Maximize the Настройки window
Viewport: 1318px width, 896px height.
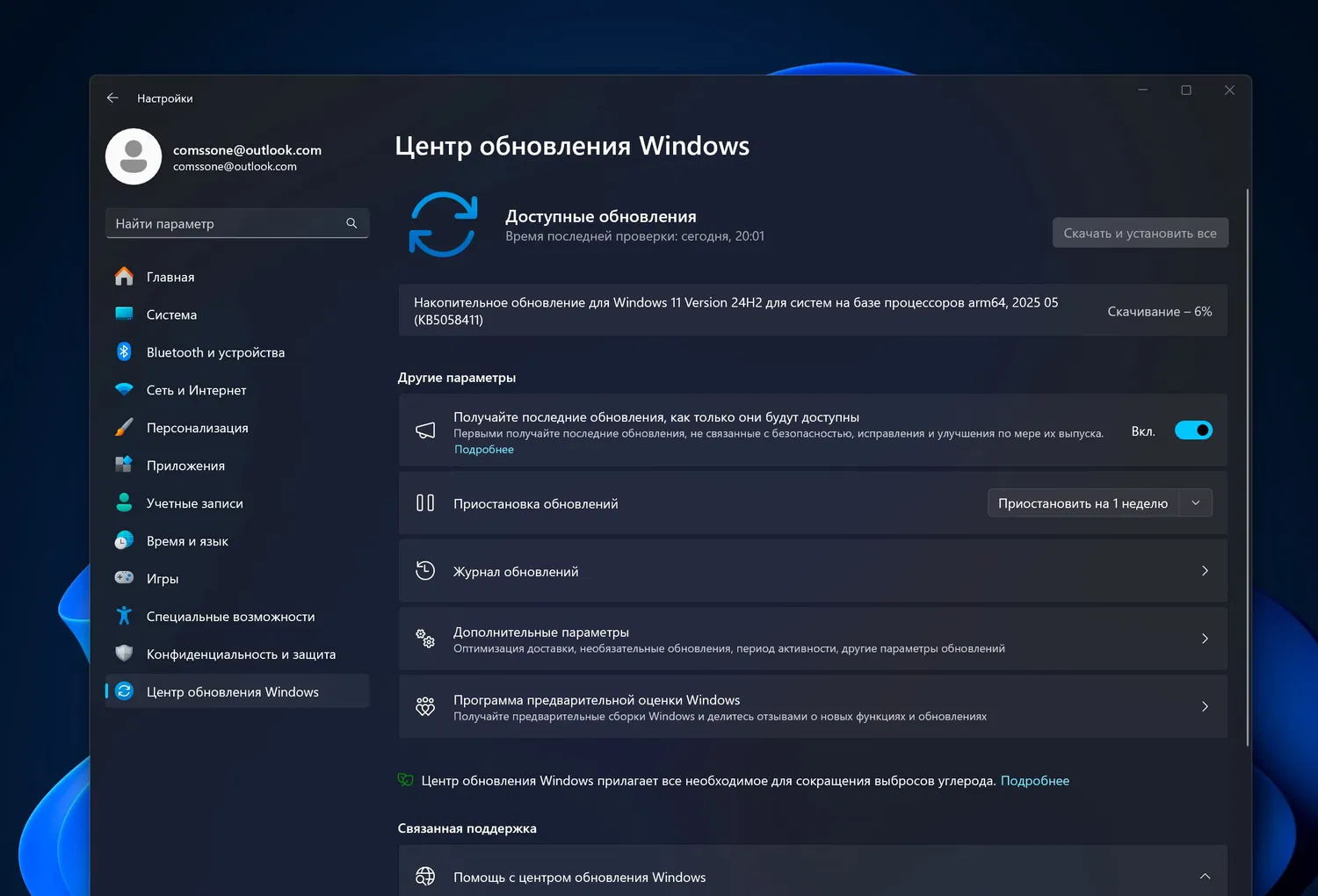(1186, 90)
